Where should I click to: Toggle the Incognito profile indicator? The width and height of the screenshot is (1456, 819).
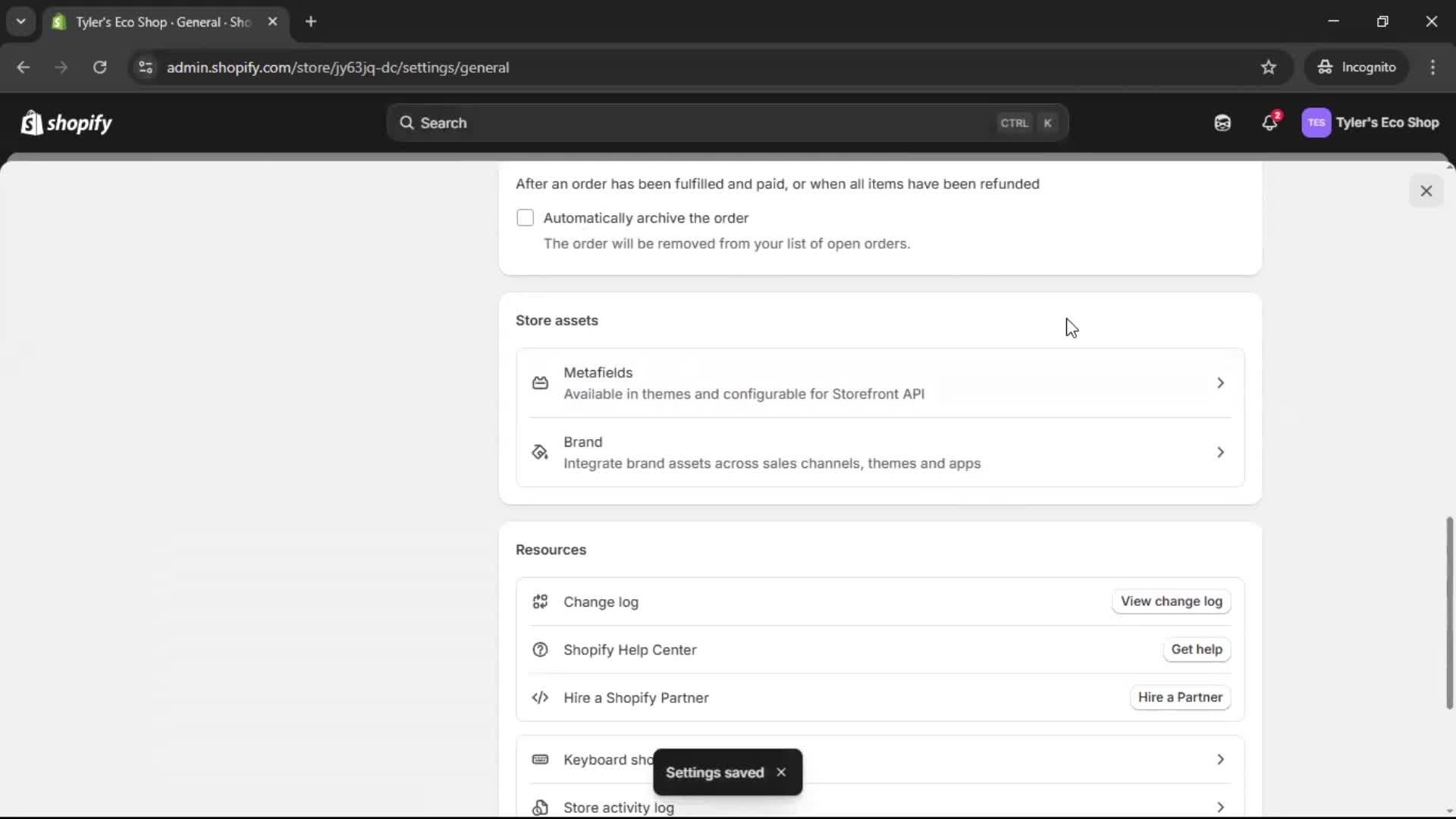[x=1357, y=67]
